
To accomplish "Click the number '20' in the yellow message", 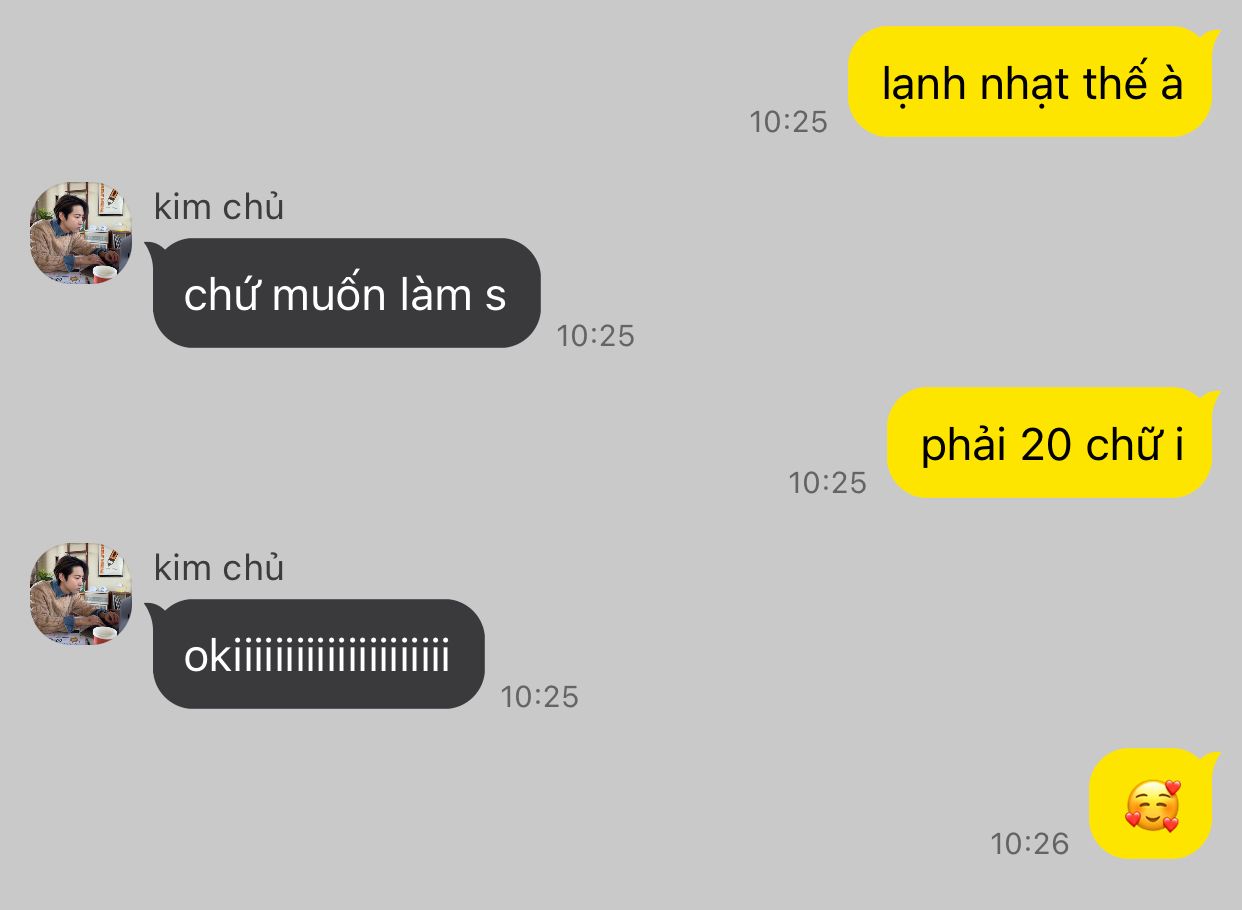I will [1046, 445].
